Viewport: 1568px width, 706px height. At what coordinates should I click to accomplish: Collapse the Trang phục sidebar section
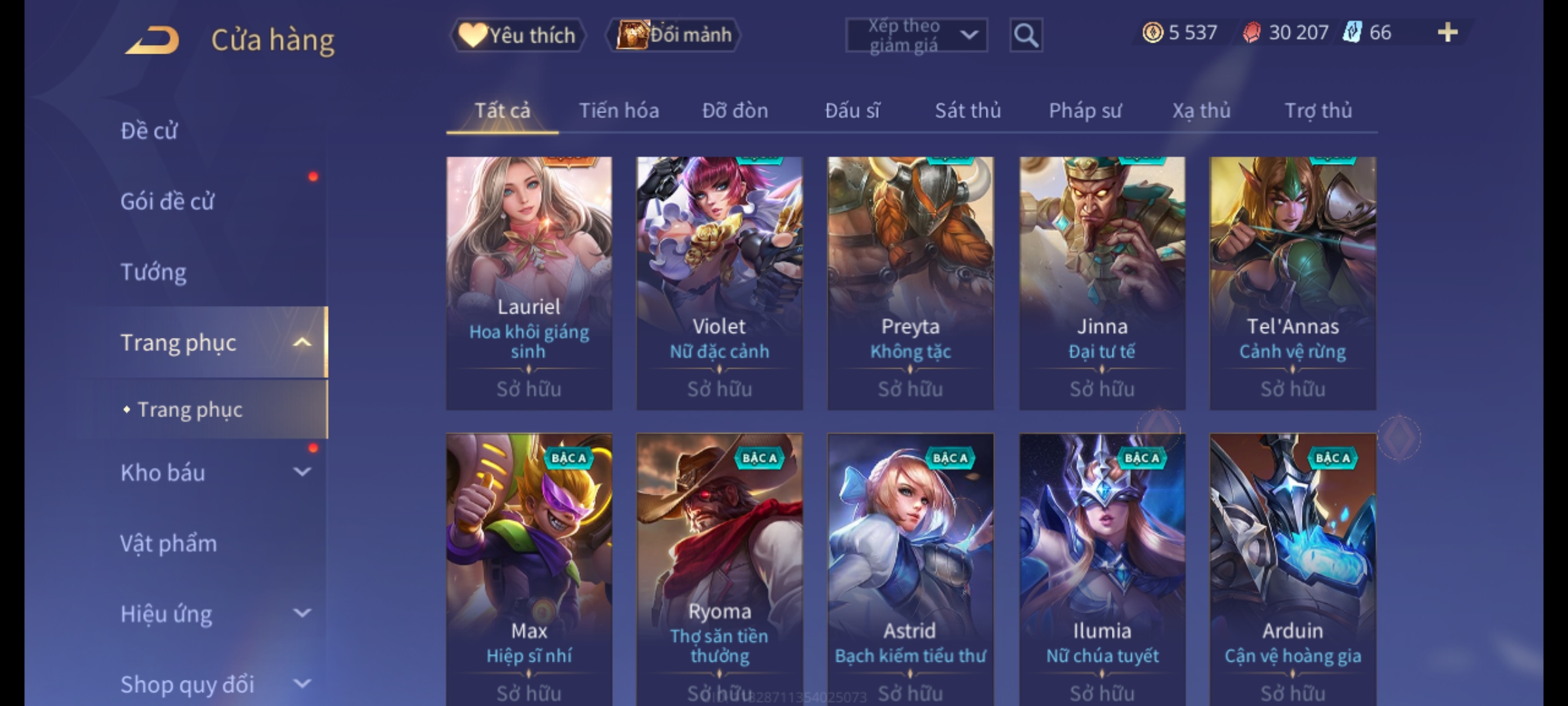[x=302, y=343]
